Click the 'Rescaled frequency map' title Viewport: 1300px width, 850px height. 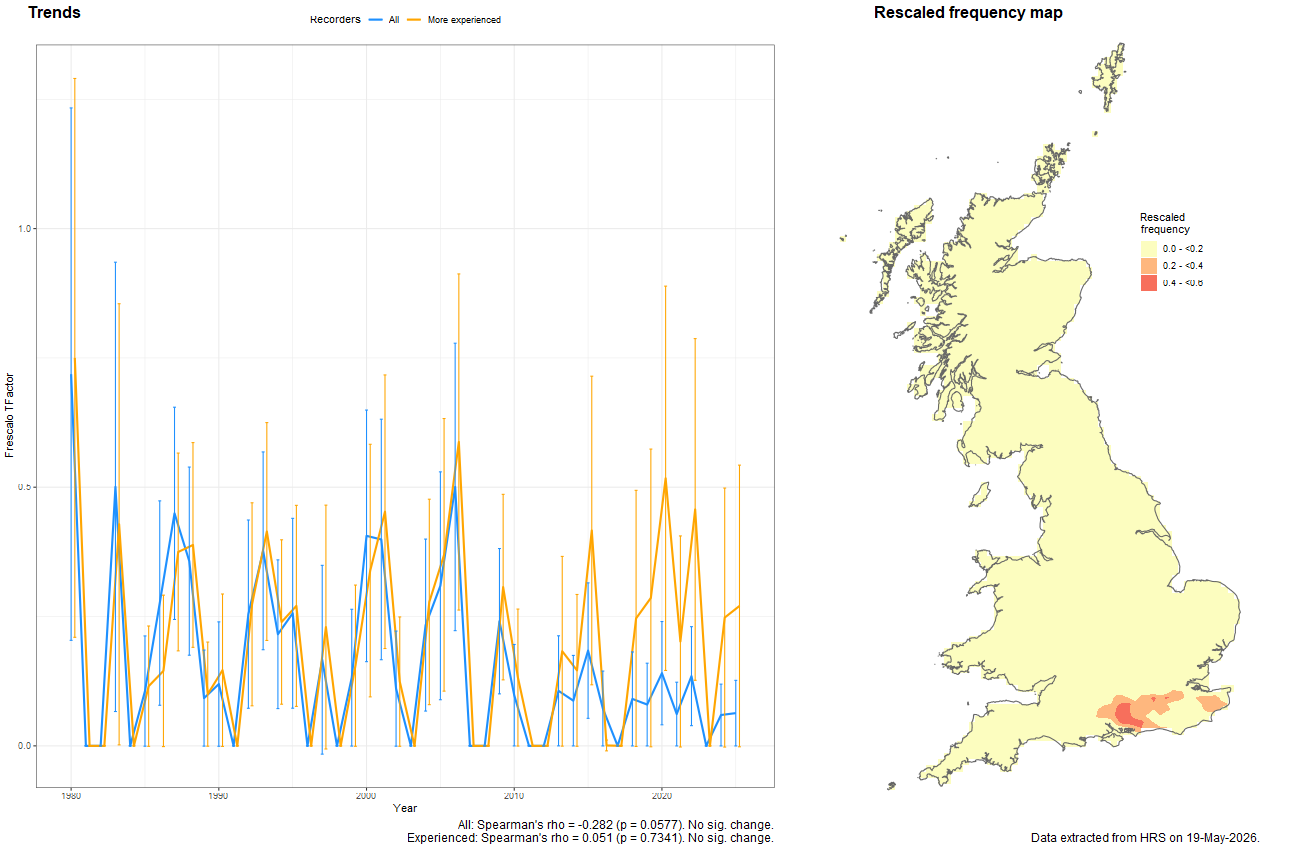click(968, 13)
